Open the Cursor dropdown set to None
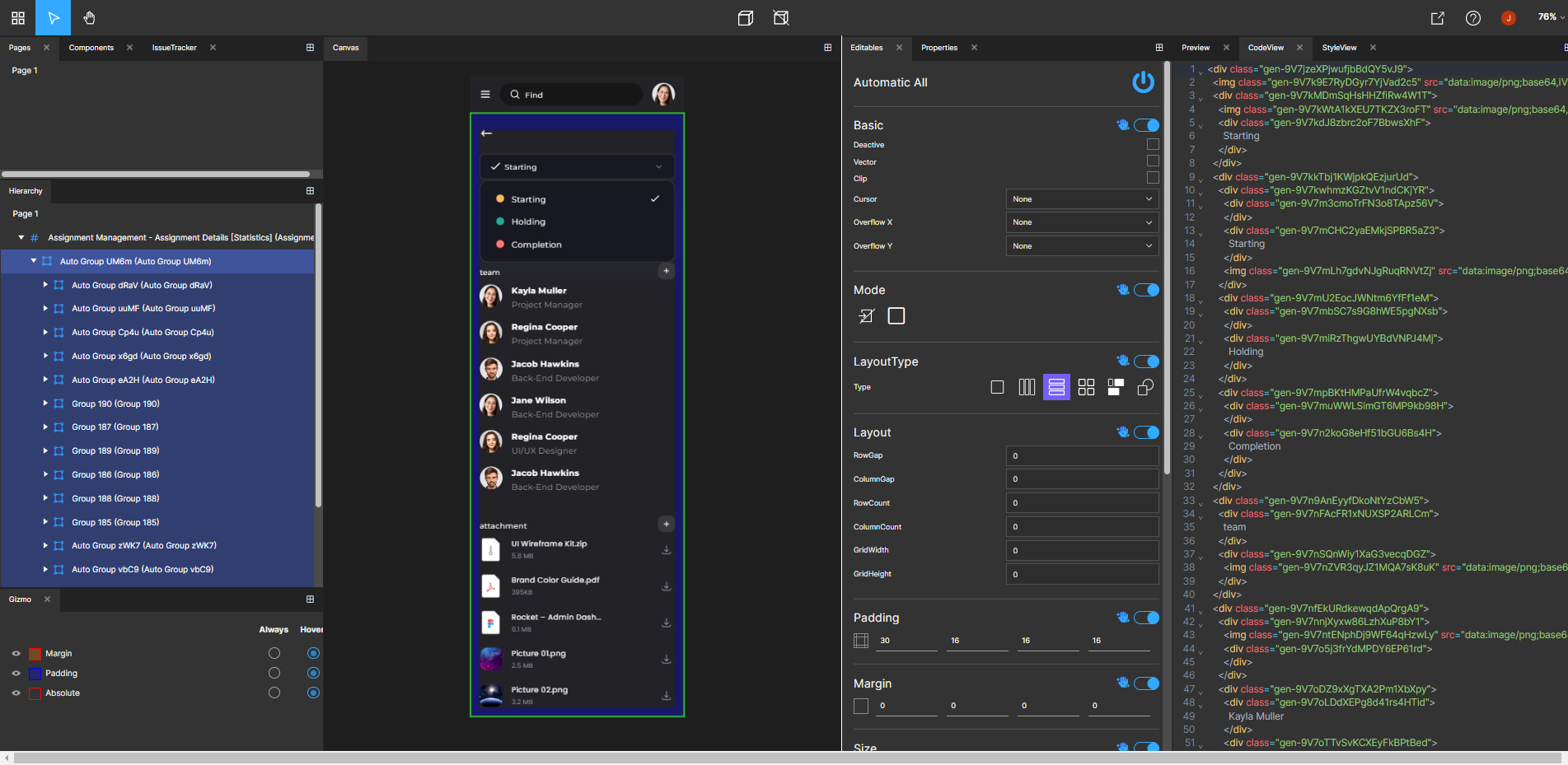The width and height of the screenshot is (1568, 765). click(1082, 198)
